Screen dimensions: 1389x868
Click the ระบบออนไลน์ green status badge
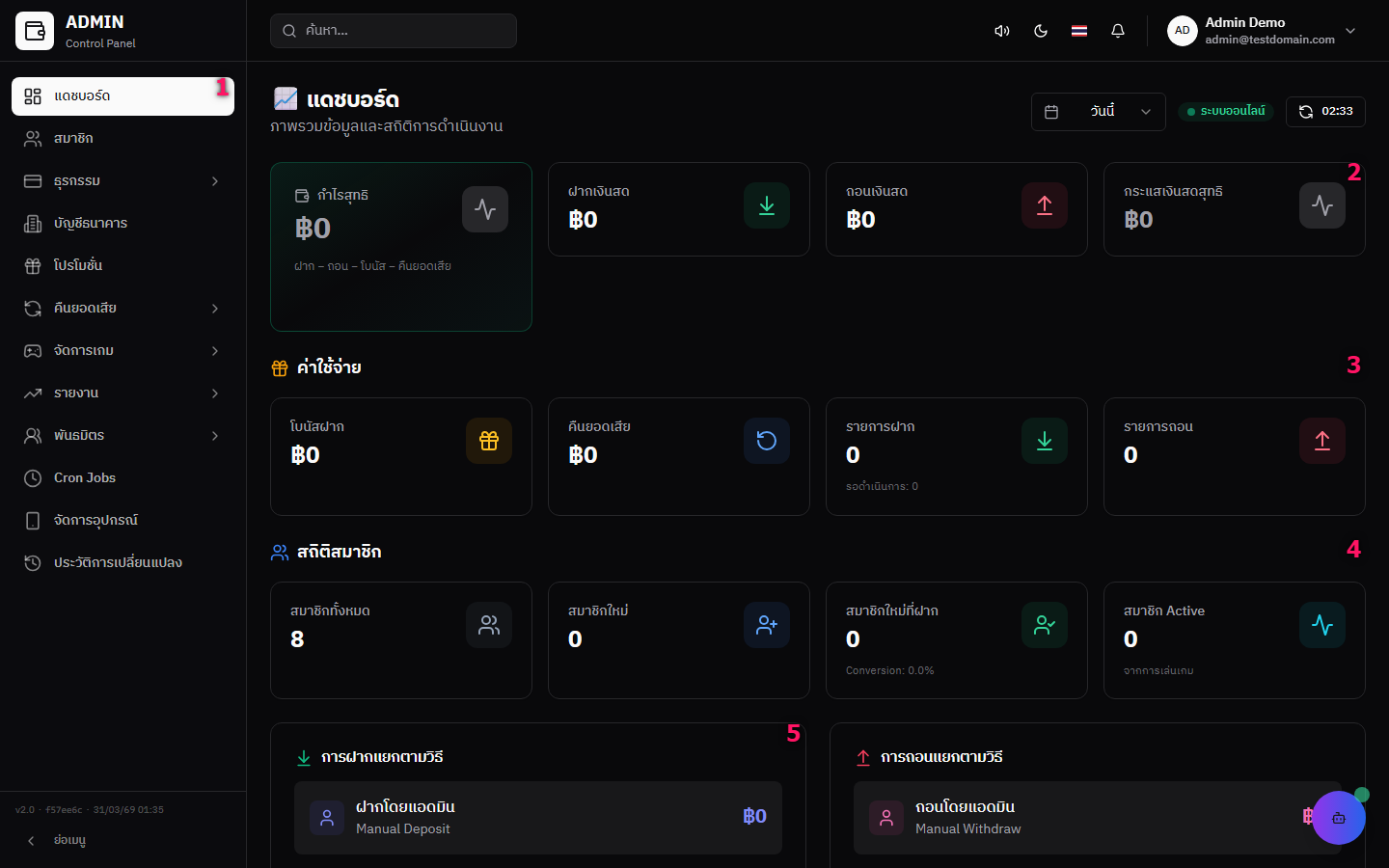[1225, 112]
